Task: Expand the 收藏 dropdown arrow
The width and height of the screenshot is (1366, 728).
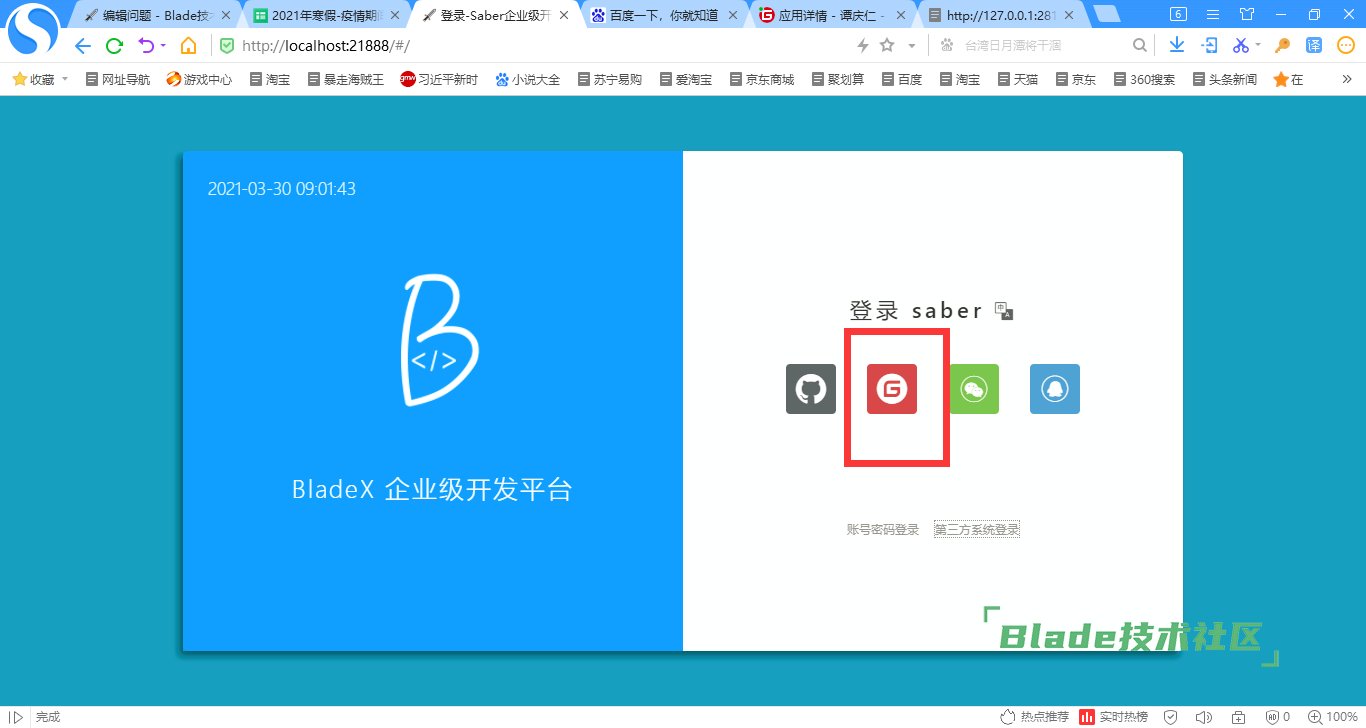Action: point(65,79)
